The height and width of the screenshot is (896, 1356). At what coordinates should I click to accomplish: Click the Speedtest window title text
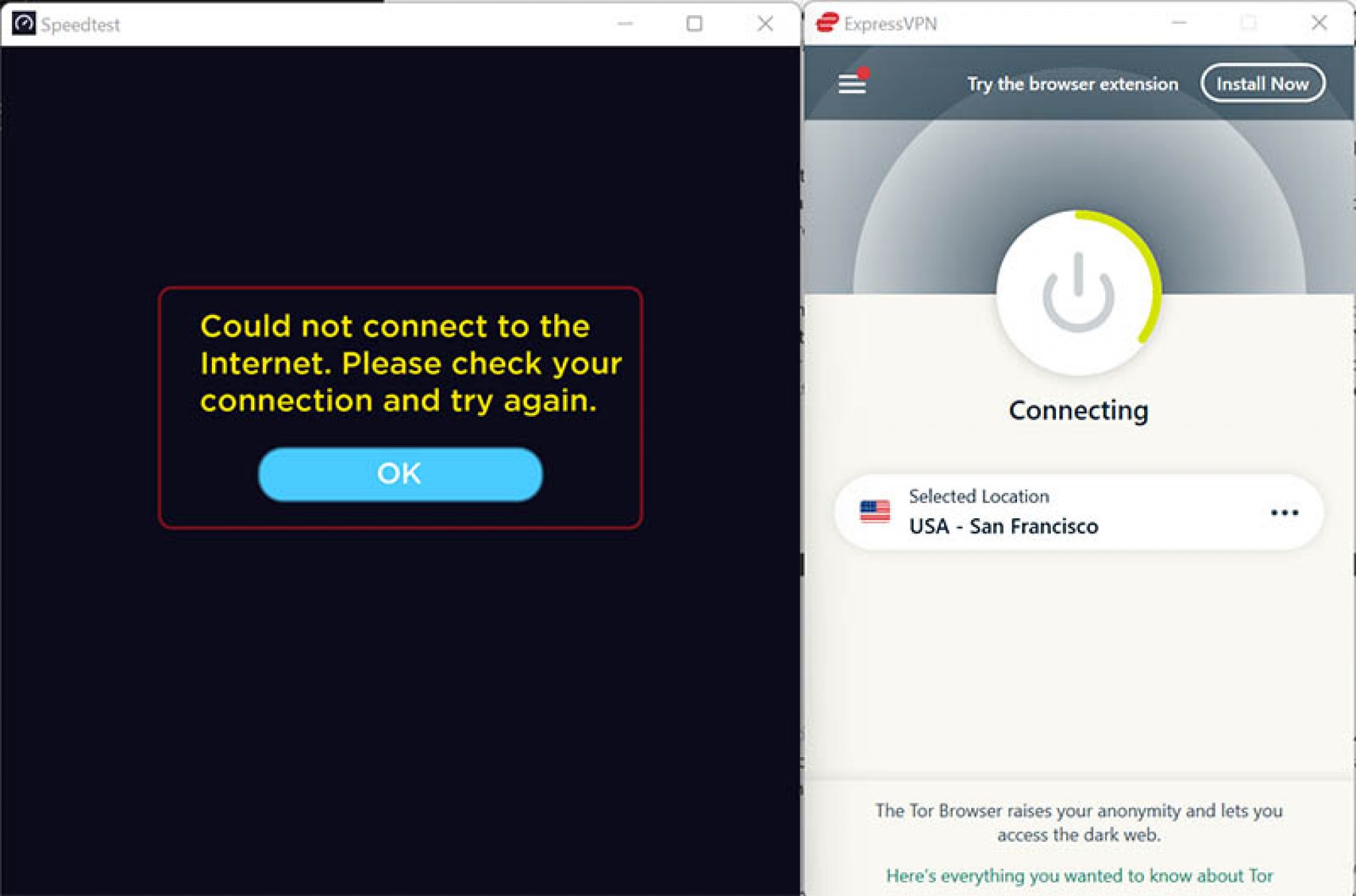tap(79, 24)
